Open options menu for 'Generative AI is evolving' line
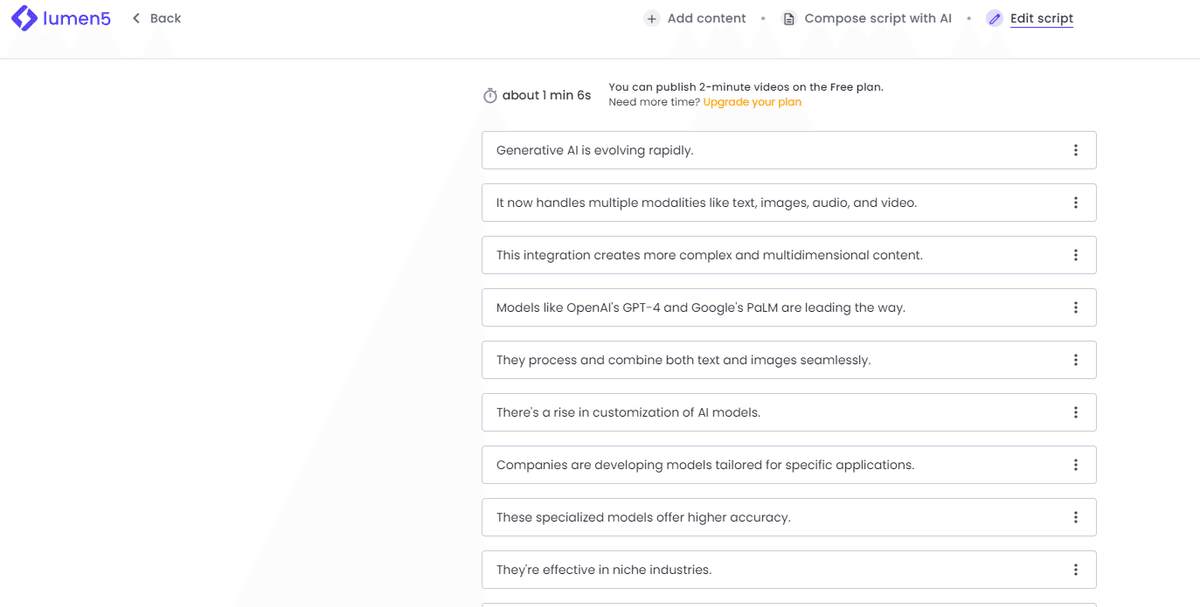 click(1076, 150)
